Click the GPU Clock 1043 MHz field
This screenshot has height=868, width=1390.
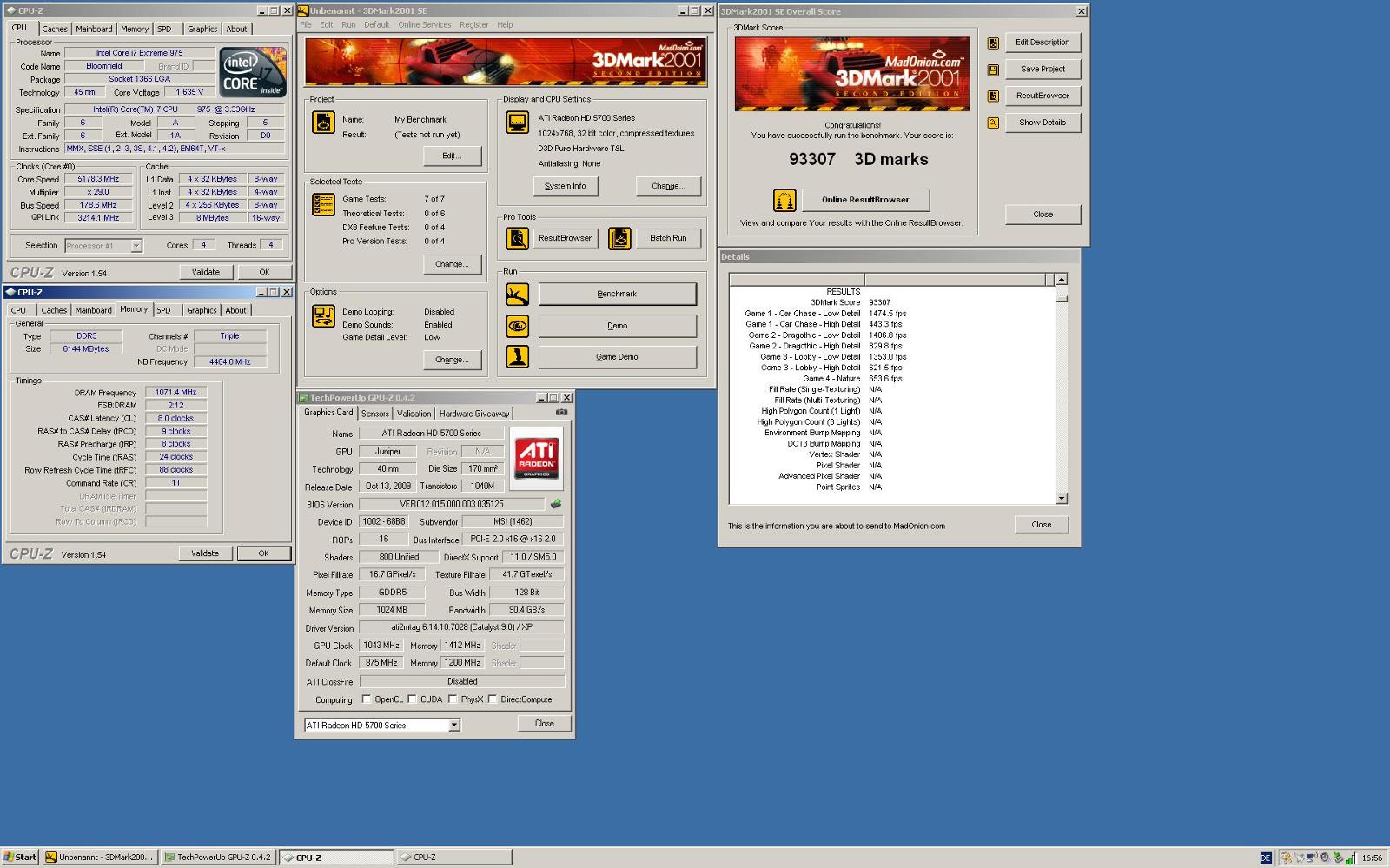(x=381, y=646)
